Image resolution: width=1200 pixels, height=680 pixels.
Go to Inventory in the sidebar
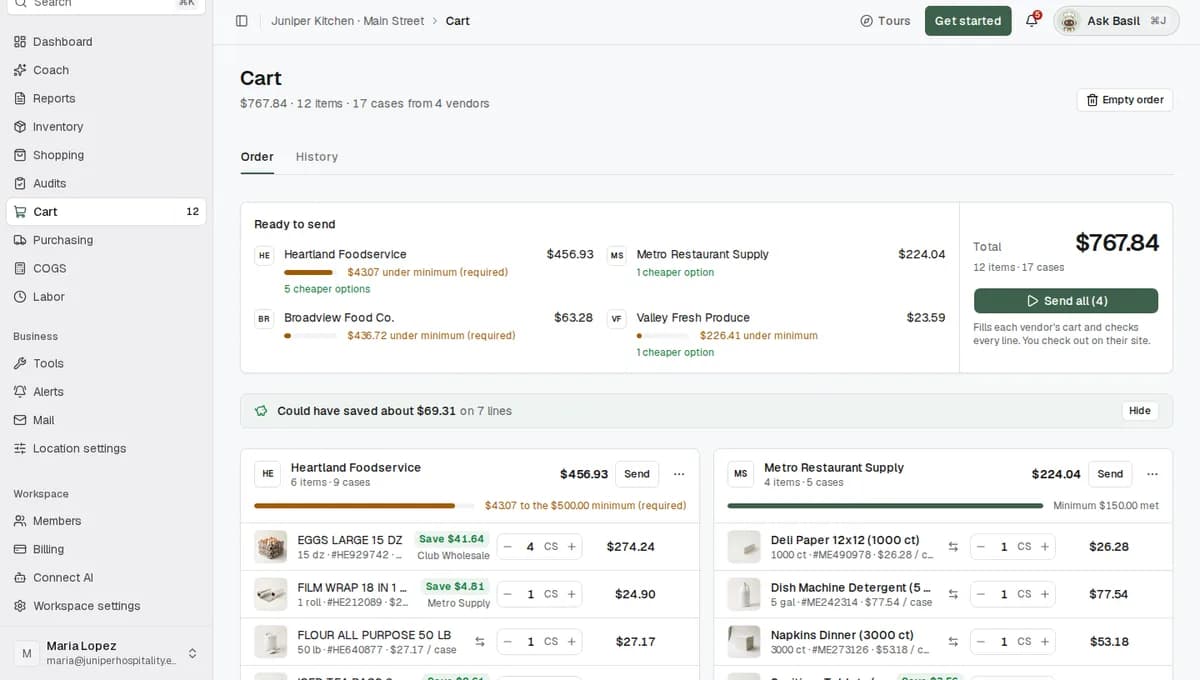tap(106, 127)
